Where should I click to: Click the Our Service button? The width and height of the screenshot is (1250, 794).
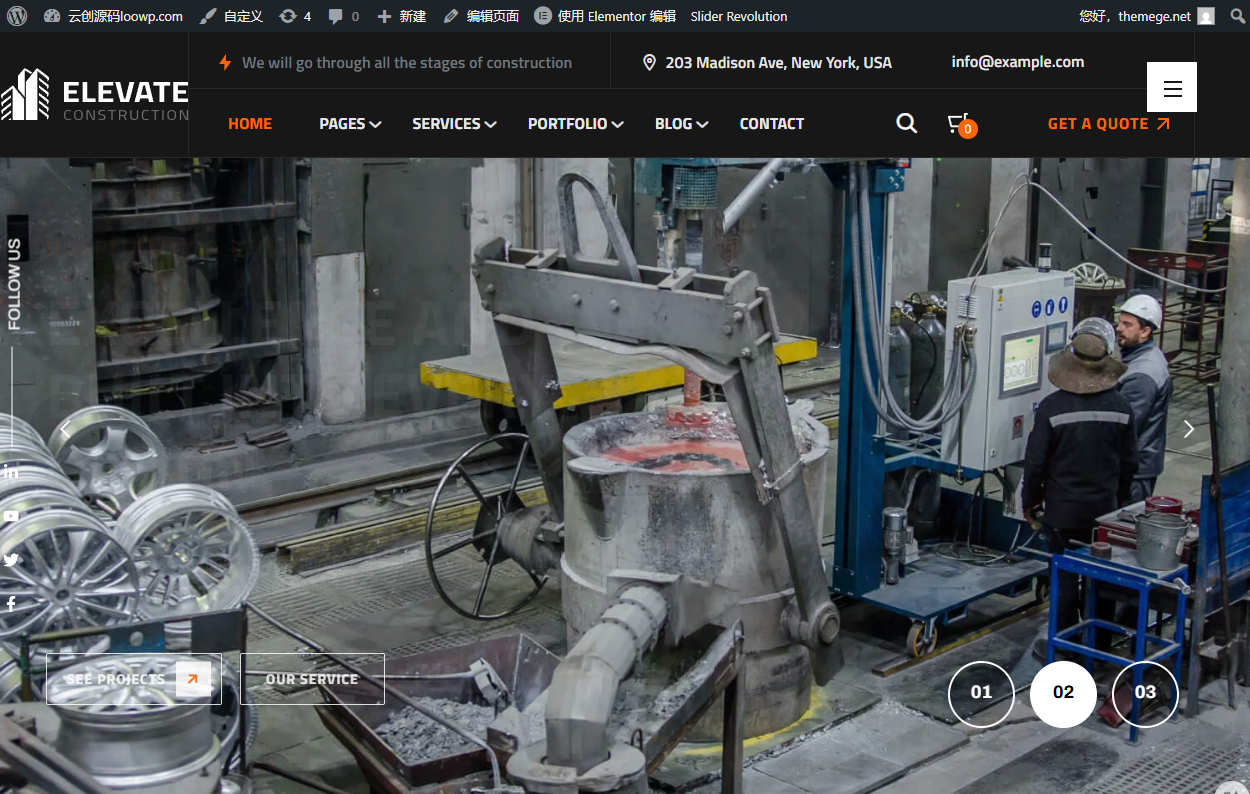point(312,679)
